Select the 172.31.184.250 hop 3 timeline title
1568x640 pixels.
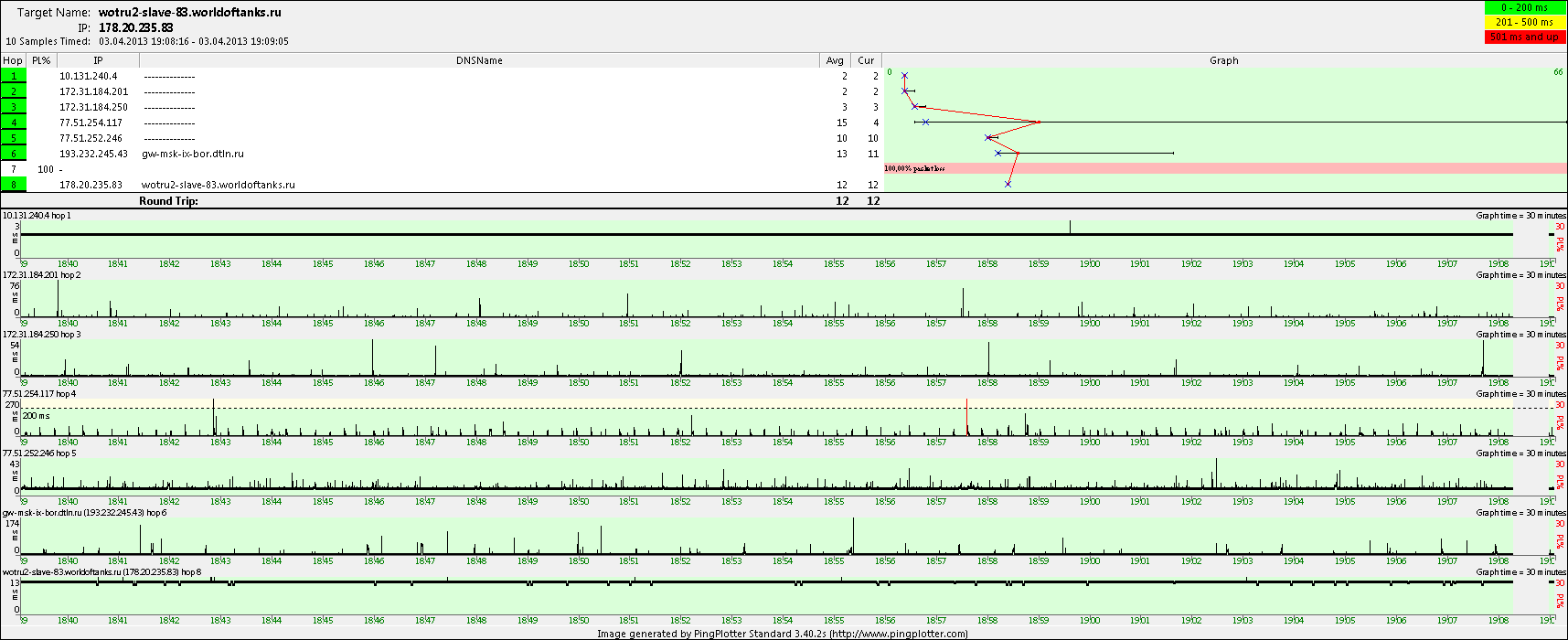42,335
